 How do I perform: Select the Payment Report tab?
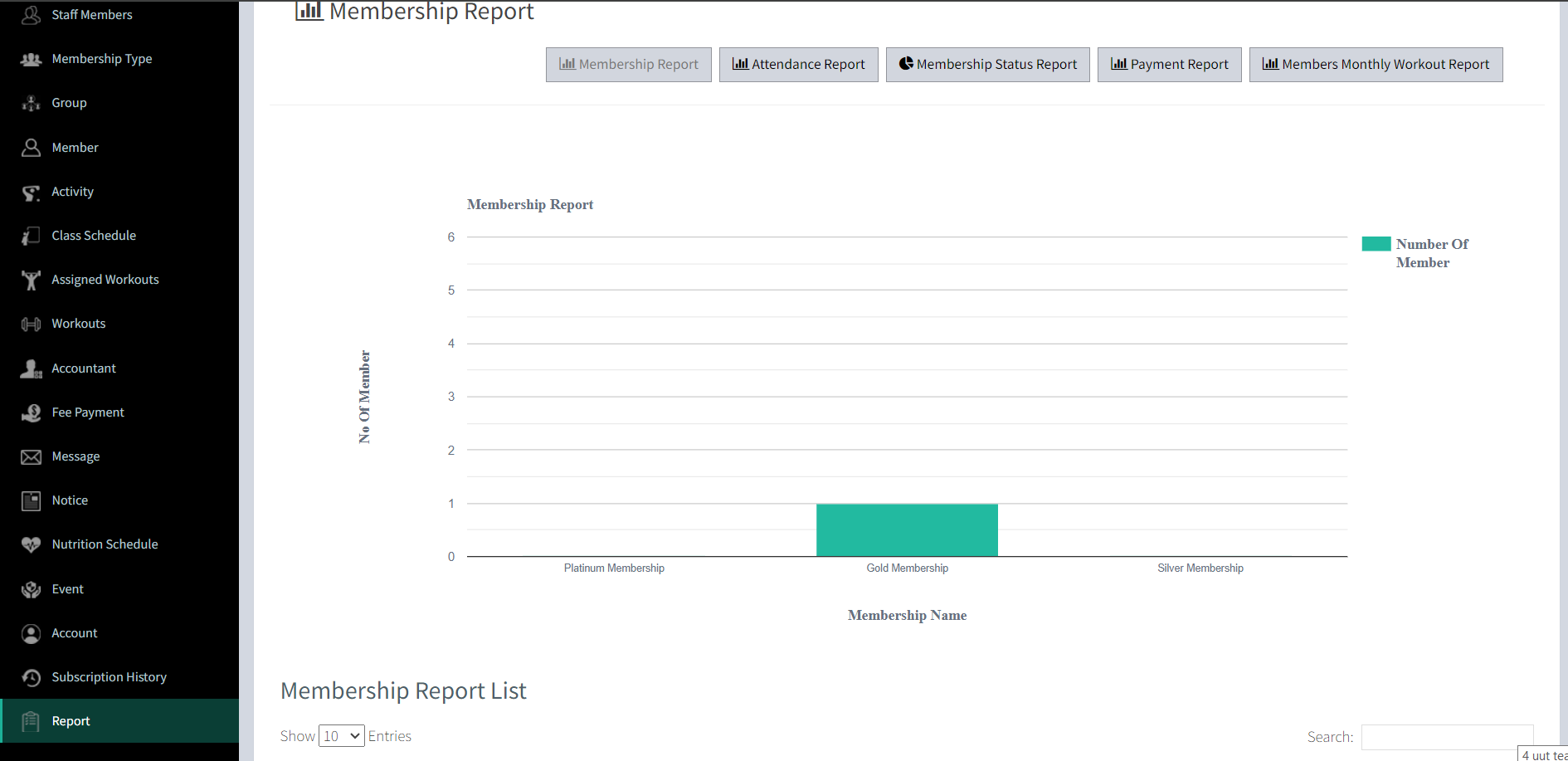[x=1169, y=65]
